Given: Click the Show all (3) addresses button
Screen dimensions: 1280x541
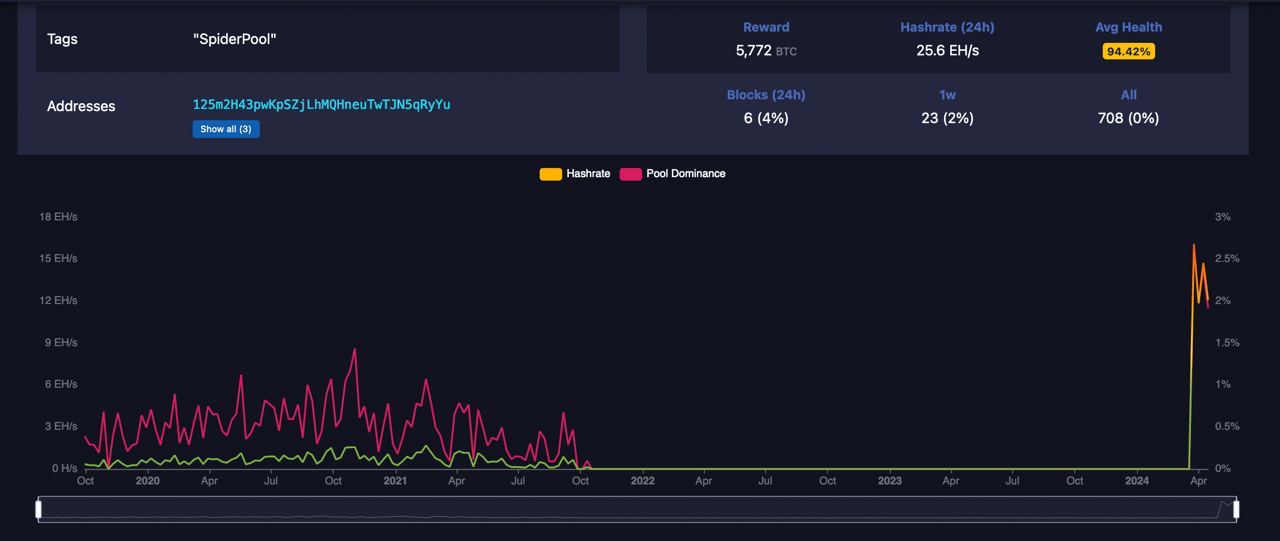Looking at the screenshot, I should coord(226,129).
